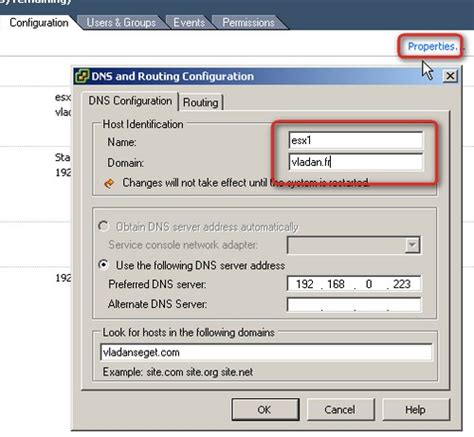The height and width of the screenshot is (437, 474).
Task: Click the DNS and Routing Configuration title icon
Action: tap(82, 76)
